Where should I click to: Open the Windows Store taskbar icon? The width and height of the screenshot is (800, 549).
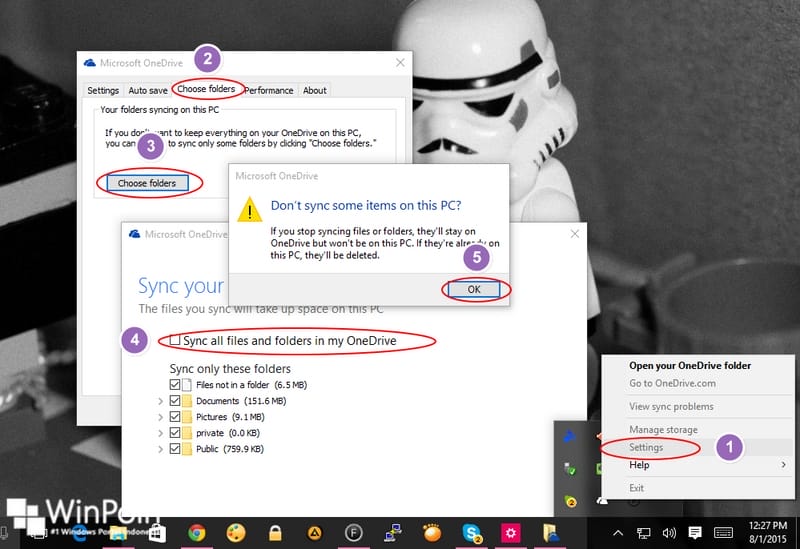pyautogui.click(x=157, y=532)
